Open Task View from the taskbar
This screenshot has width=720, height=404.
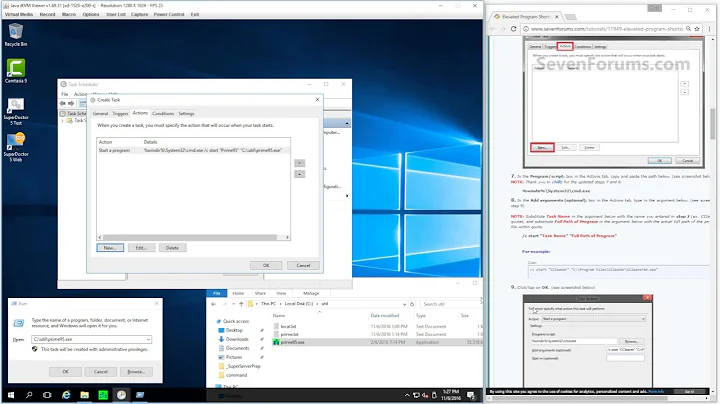(47, 395)
